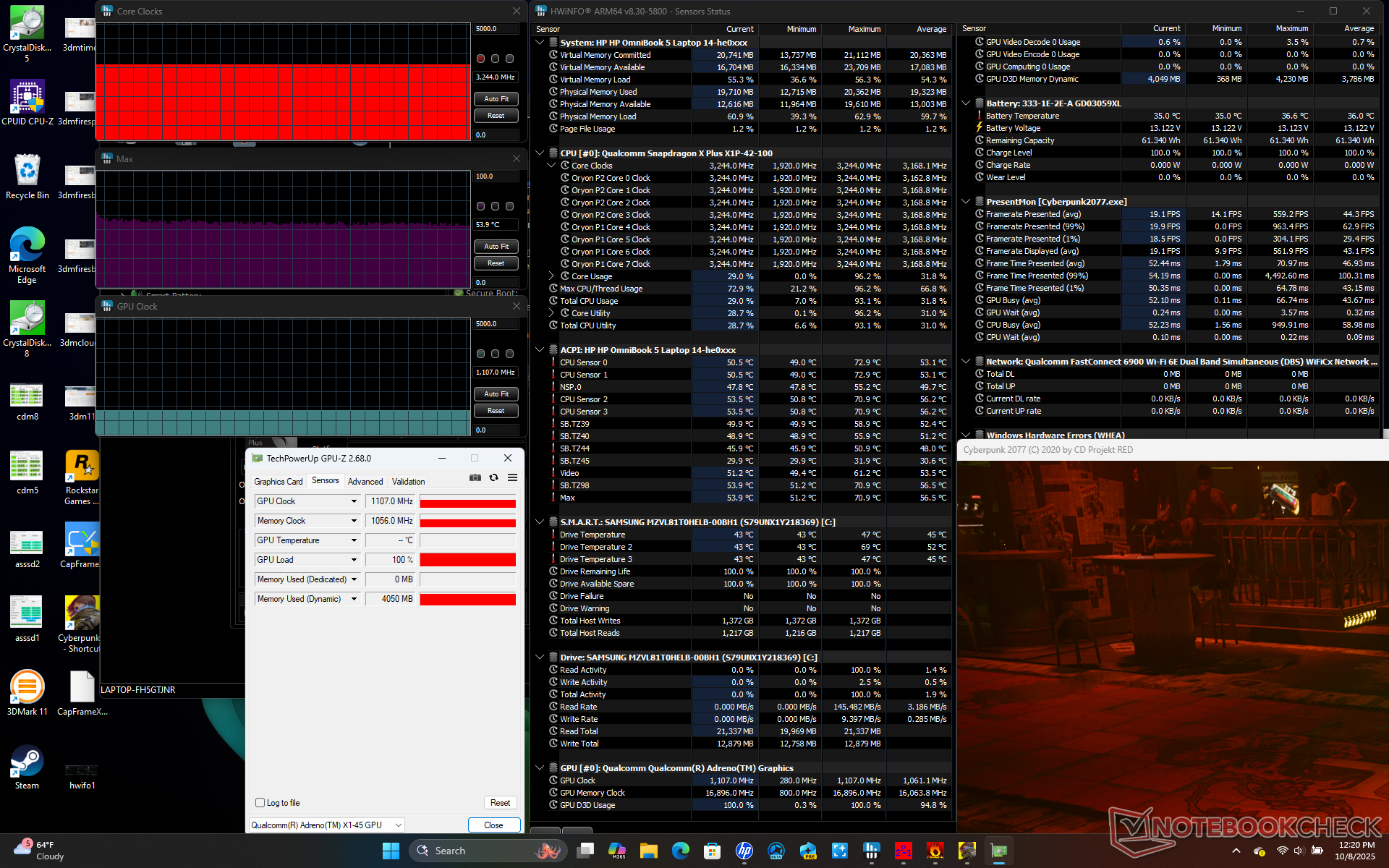Click the HP icon in the taskbar
Image resolution: width=1389 pixels, height=868 pixels.
[x=744, y=851]
